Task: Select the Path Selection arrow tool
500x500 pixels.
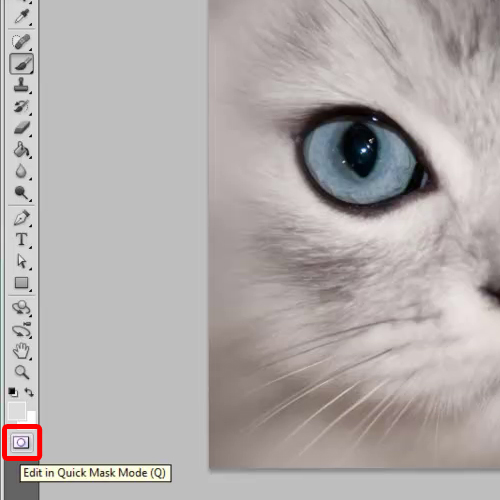Action: (22, 261)
